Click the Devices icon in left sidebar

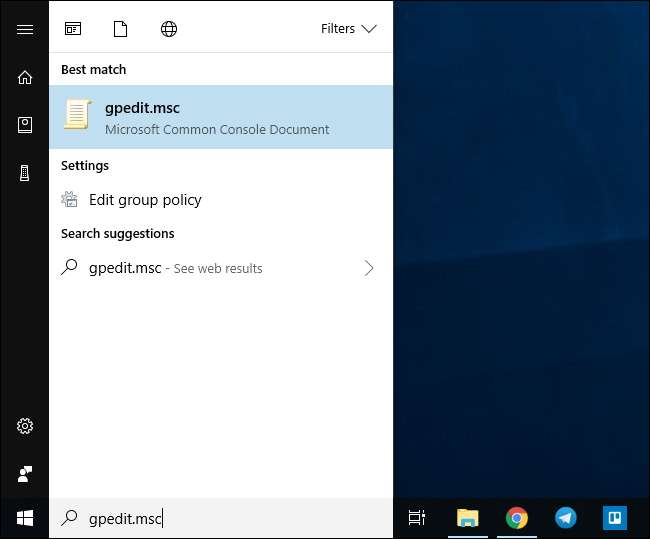pyautogui.click(x=24, y=173)
